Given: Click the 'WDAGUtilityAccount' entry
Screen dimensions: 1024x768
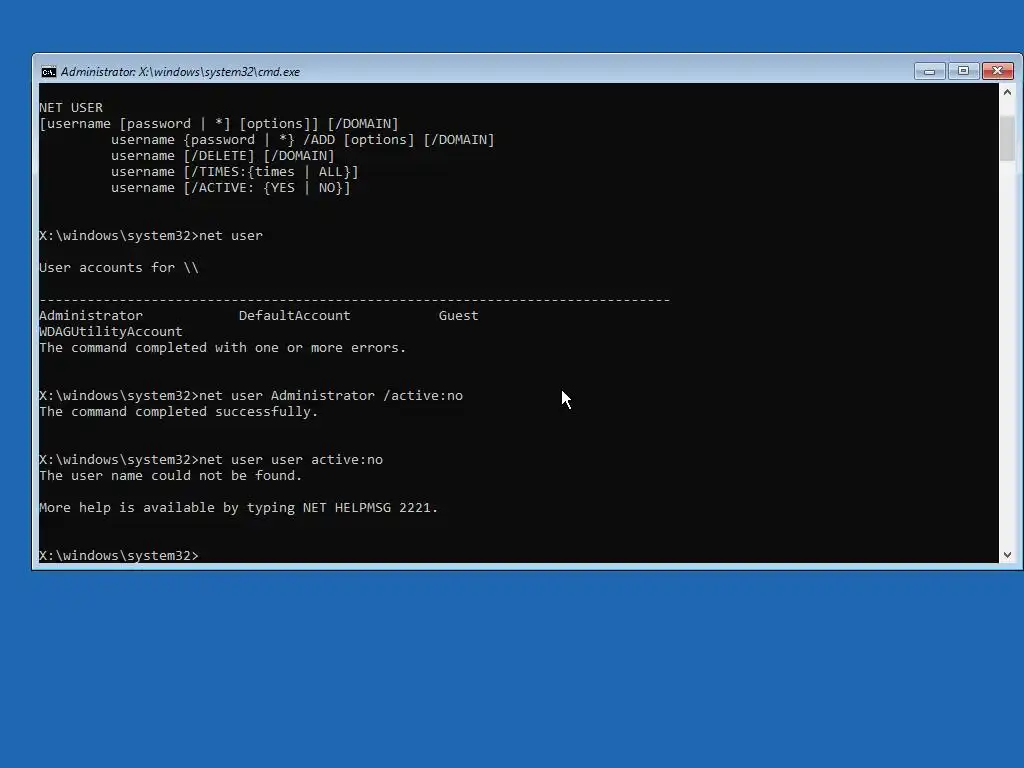Looking at the screenshot, I should pos(111,332).
